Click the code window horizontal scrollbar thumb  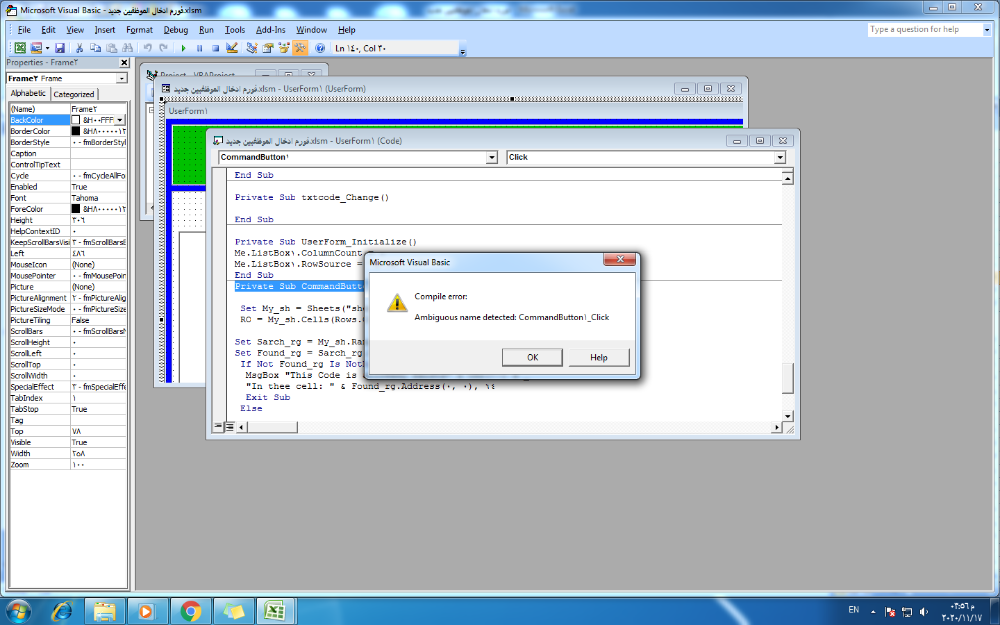tap(272, 427)
